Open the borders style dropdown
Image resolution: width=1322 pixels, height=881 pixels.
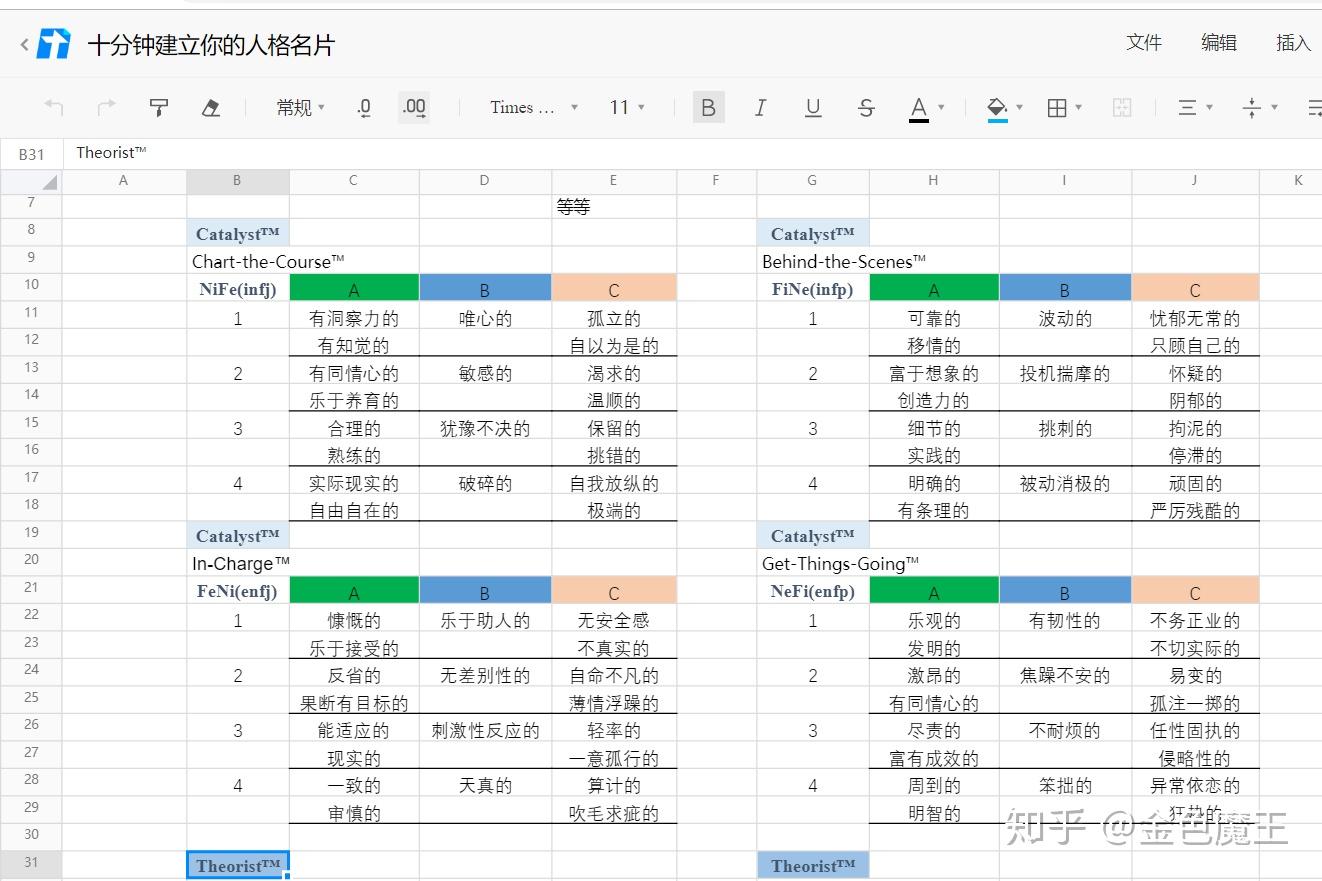click(1077, 107)
